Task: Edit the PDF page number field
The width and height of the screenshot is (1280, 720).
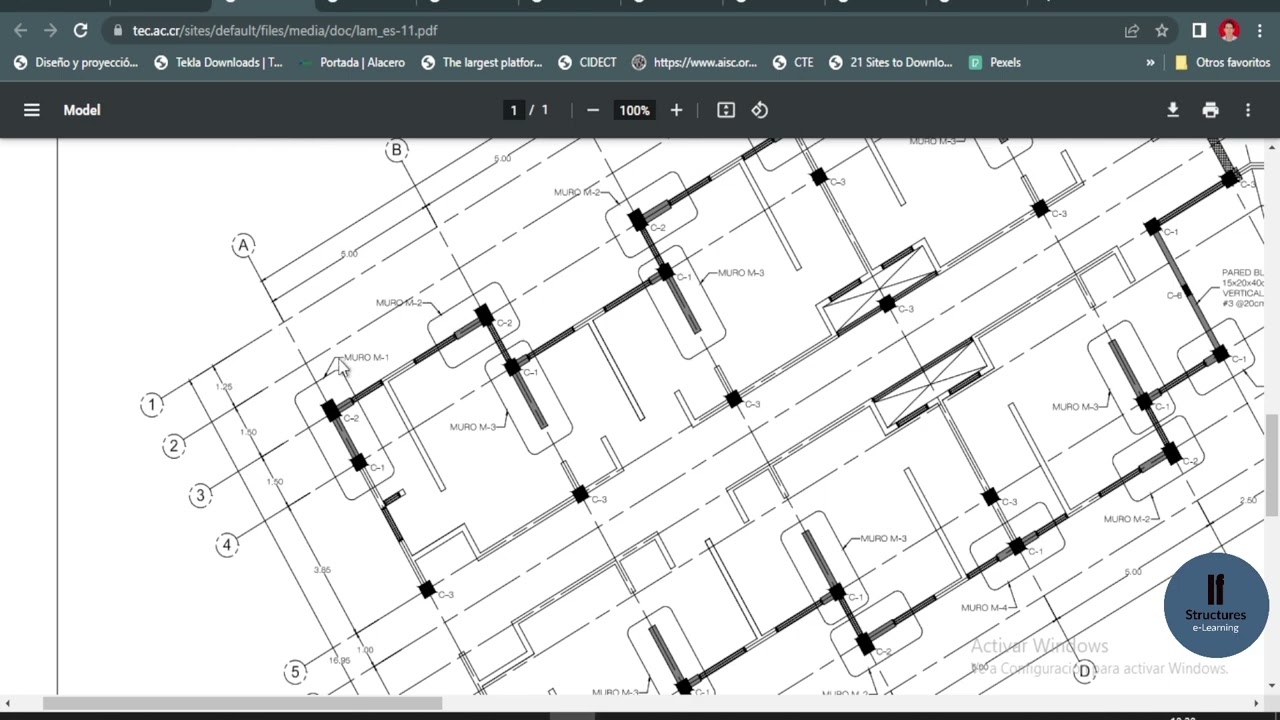Action: [514, 110]
